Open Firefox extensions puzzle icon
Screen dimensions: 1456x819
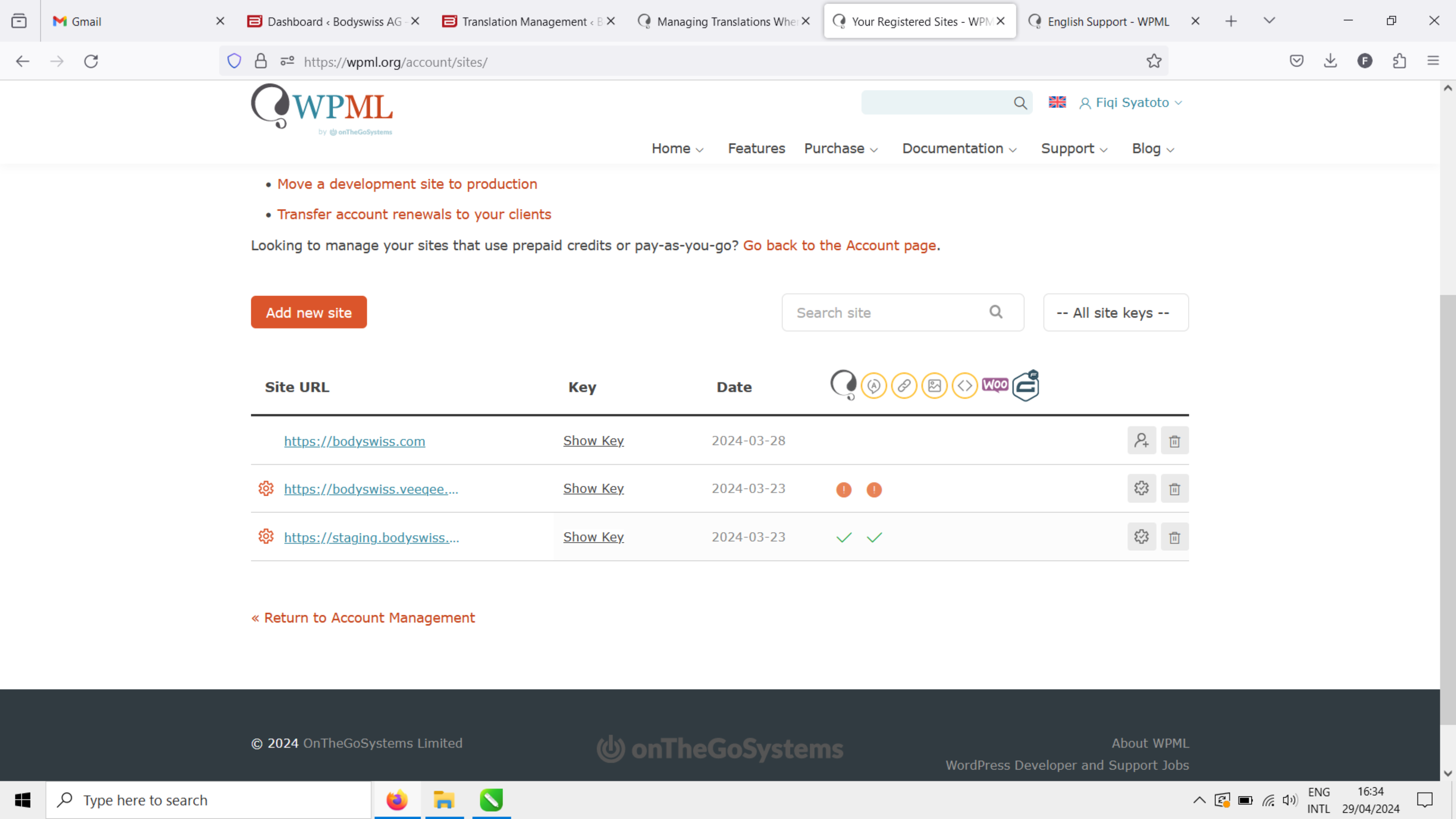coord(1399,61)
